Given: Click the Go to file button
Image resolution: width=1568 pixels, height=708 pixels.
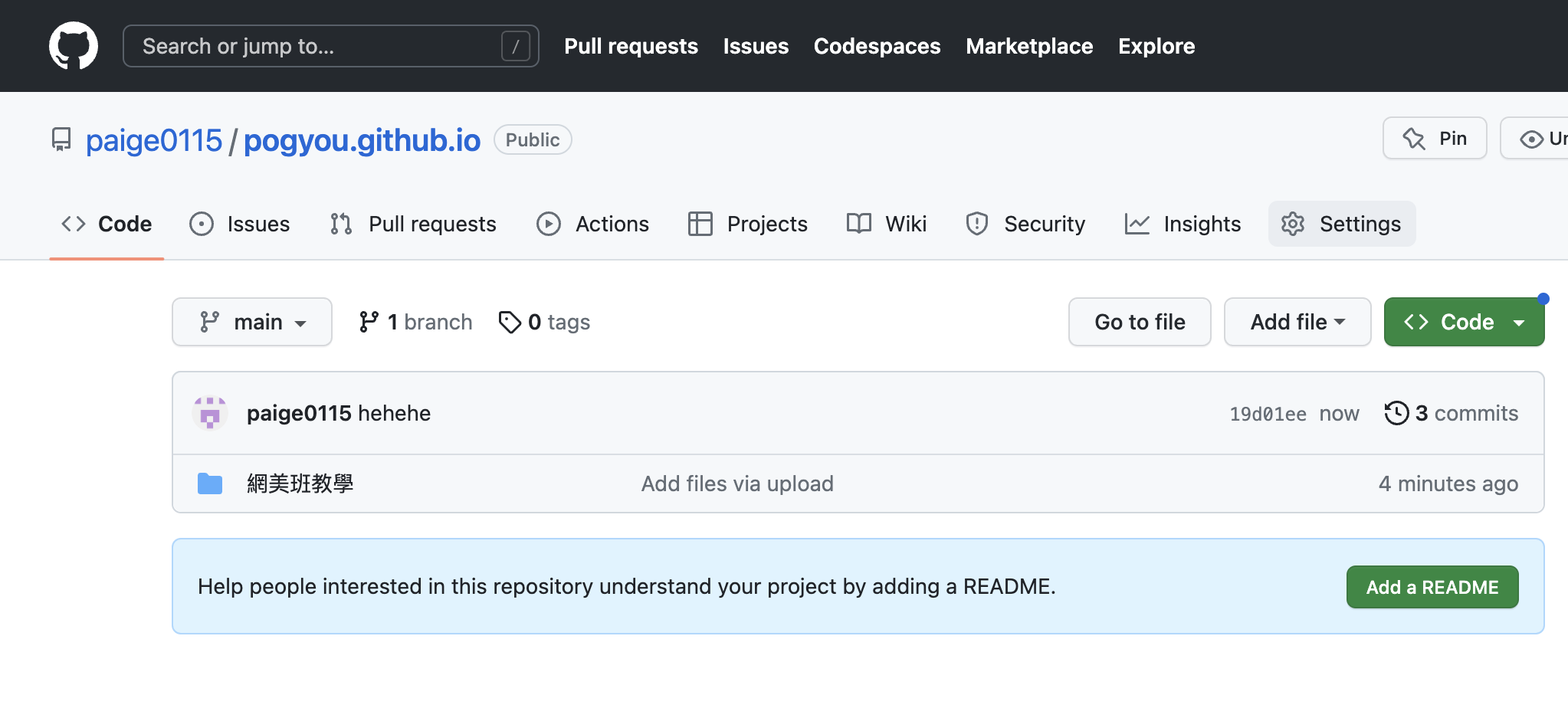Looking at the screenshot, I should point(1140,322).
